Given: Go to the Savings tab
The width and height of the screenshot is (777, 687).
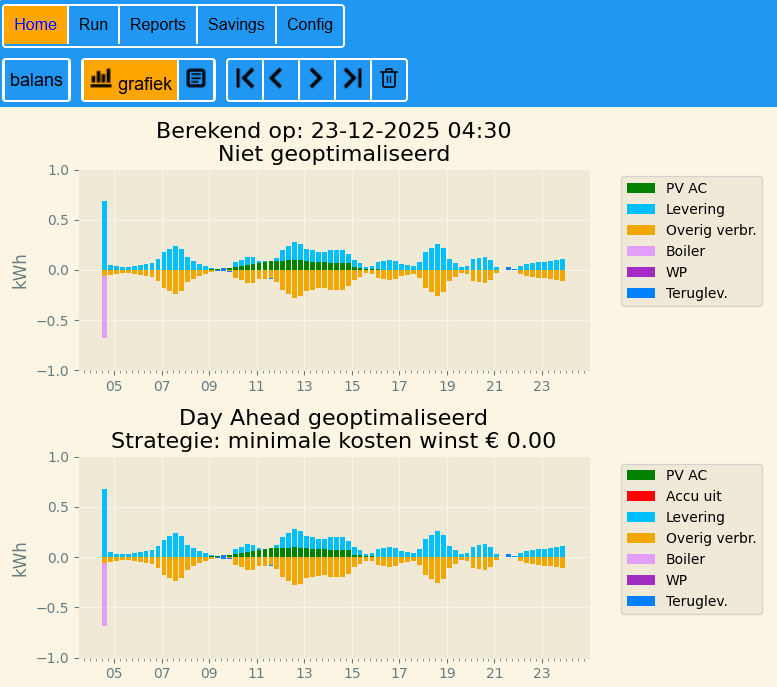Looking at the screenshot, I should pyautogui.click(x=236, y=25).
